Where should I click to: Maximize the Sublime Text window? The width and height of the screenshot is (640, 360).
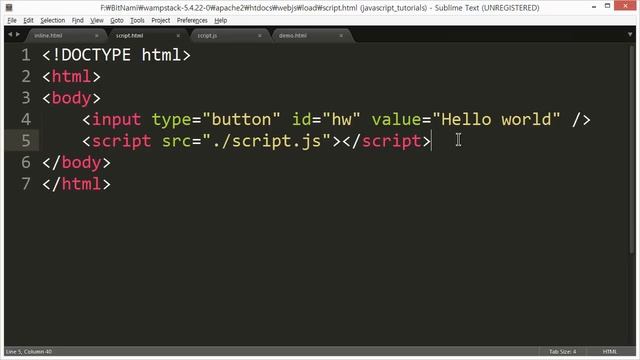click(x=607, y=6)
